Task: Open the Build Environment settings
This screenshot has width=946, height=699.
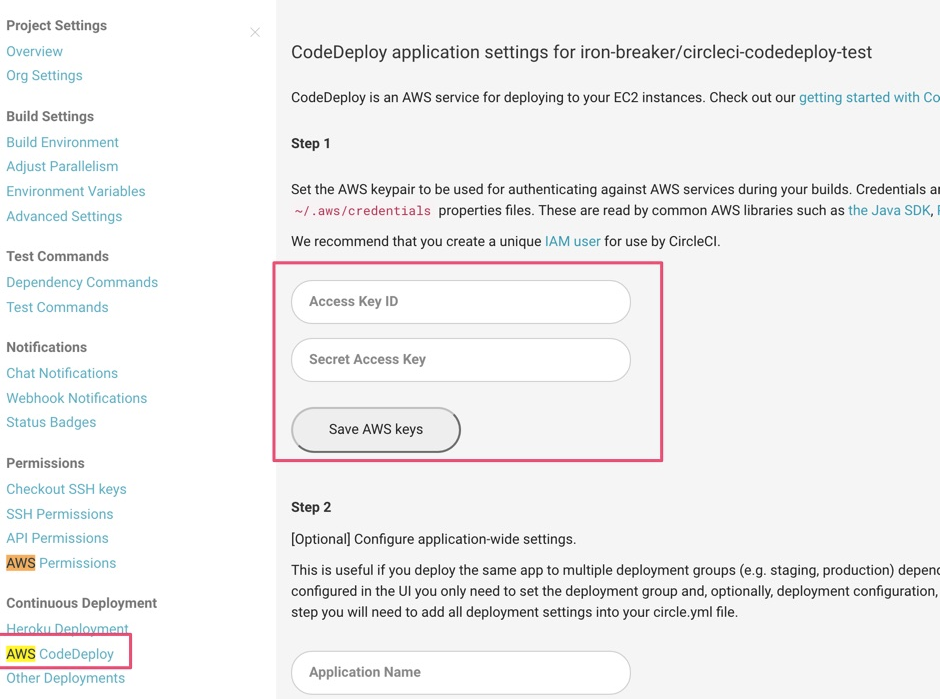Action: [x=62, y=142]
